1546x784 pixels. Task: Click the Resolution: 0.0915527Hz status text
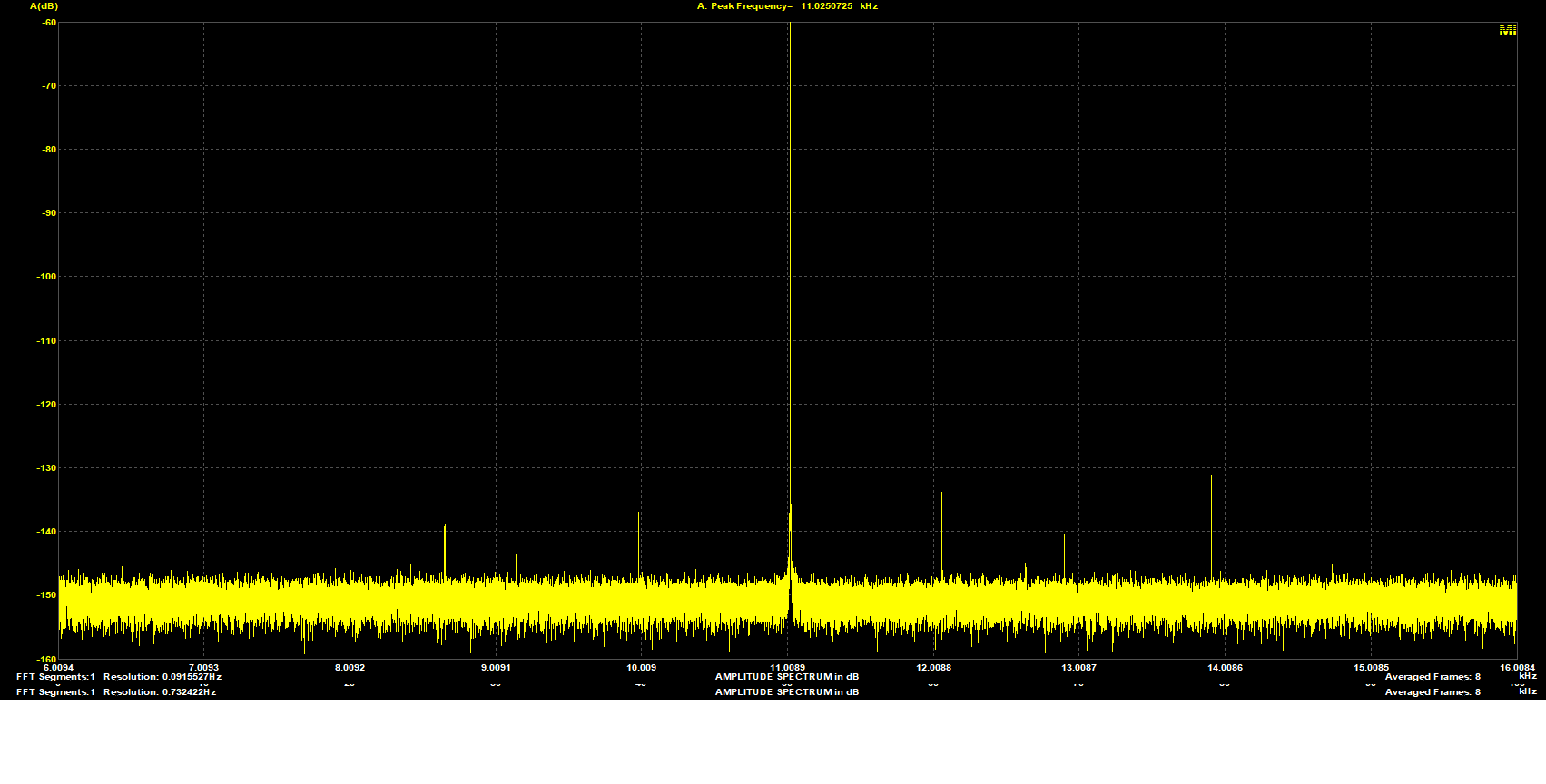tap(162, 677)
